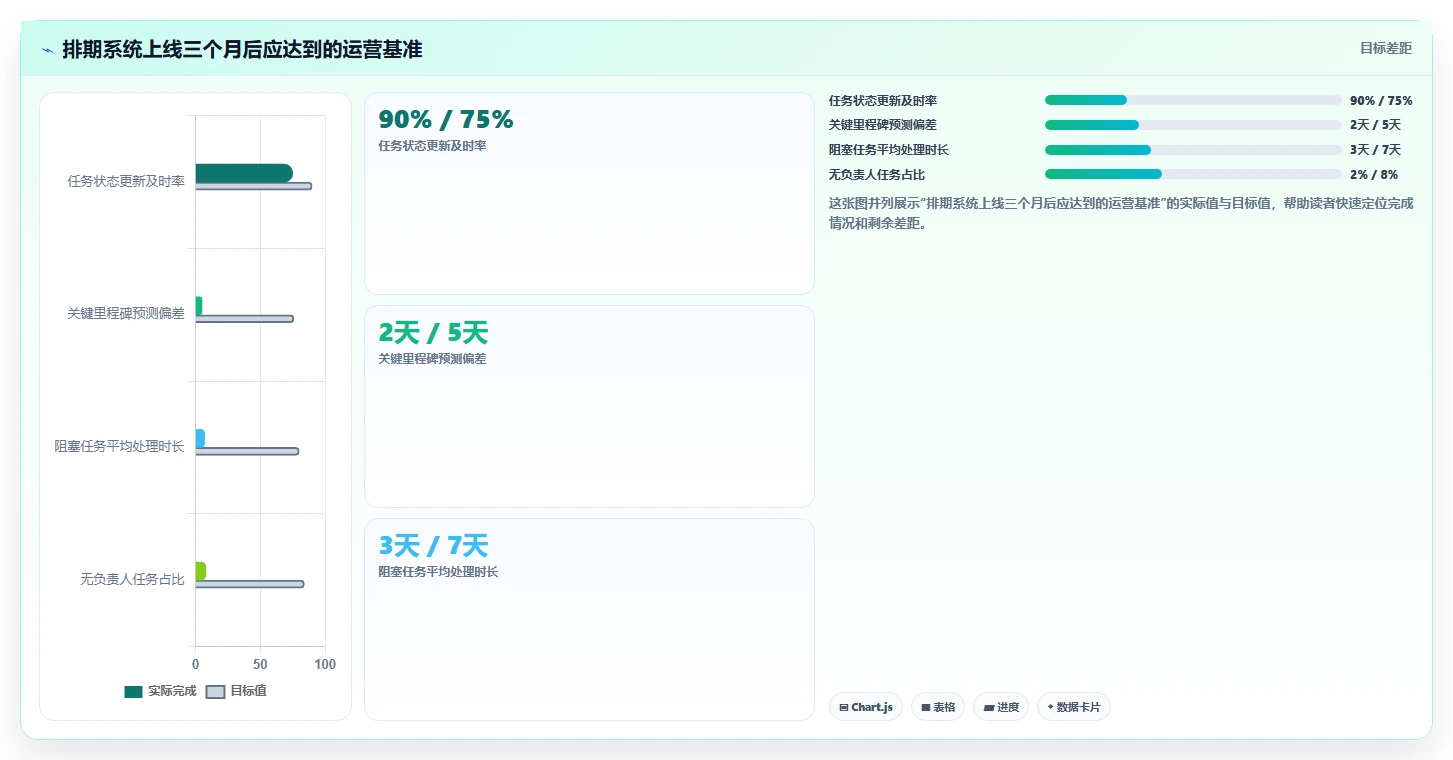
Task: Click the 关键里程碑预测偏差 caption under 2天 / 5天
Action: (432, 359)
